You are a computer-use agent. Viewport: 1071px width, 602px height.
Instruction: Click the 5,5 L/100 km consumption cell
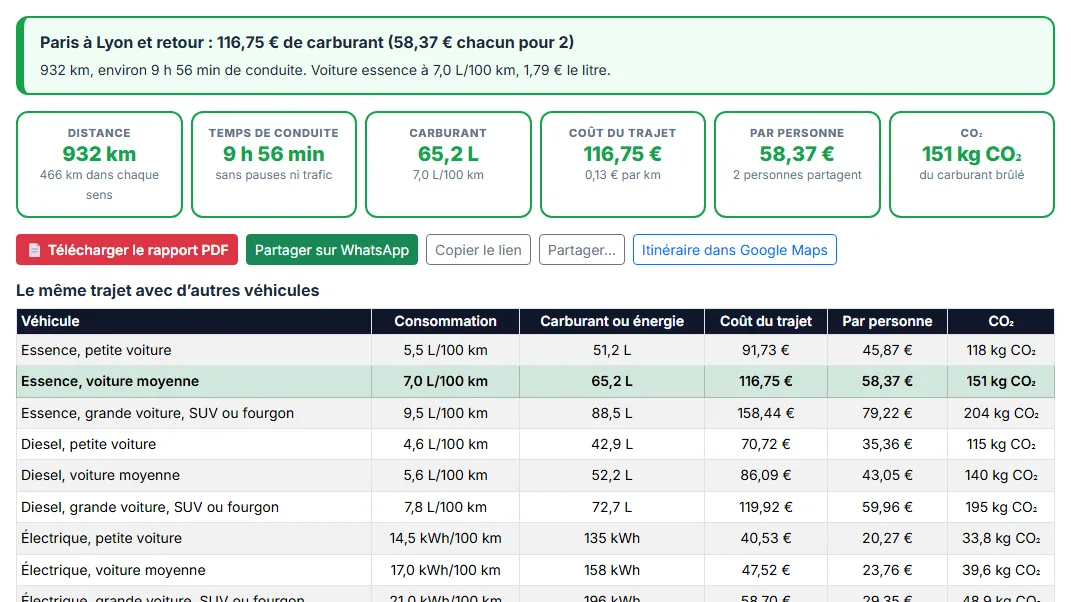tap(445, 350)
